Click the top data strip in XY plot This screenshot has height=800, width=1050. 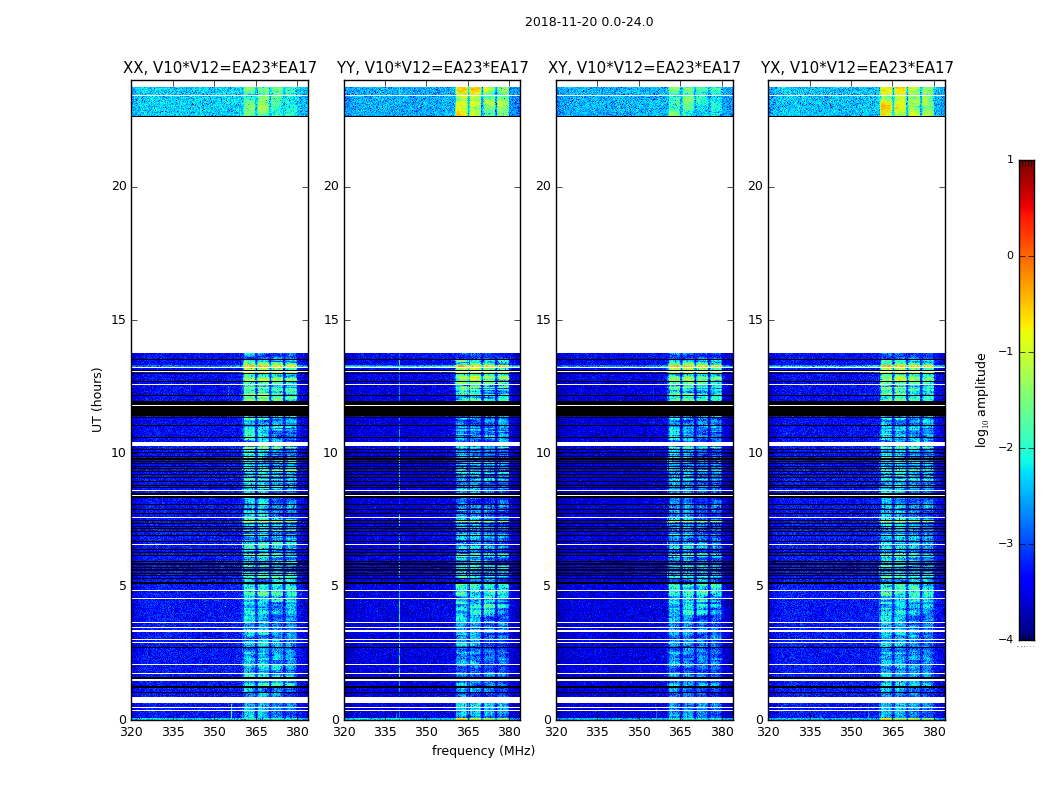[644, 101]
